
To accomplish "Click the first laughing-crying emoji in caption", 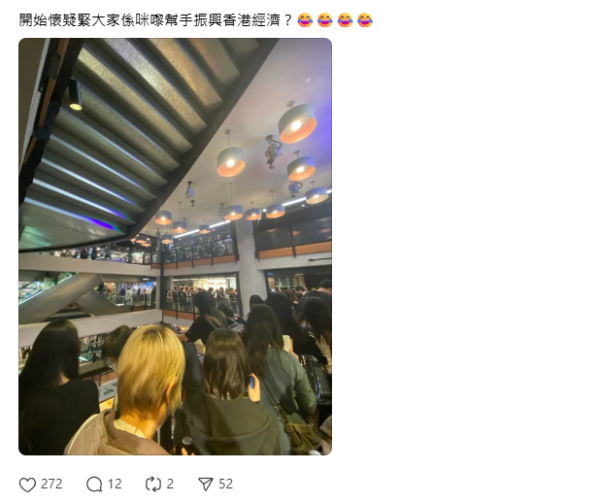I will point(305,20).
